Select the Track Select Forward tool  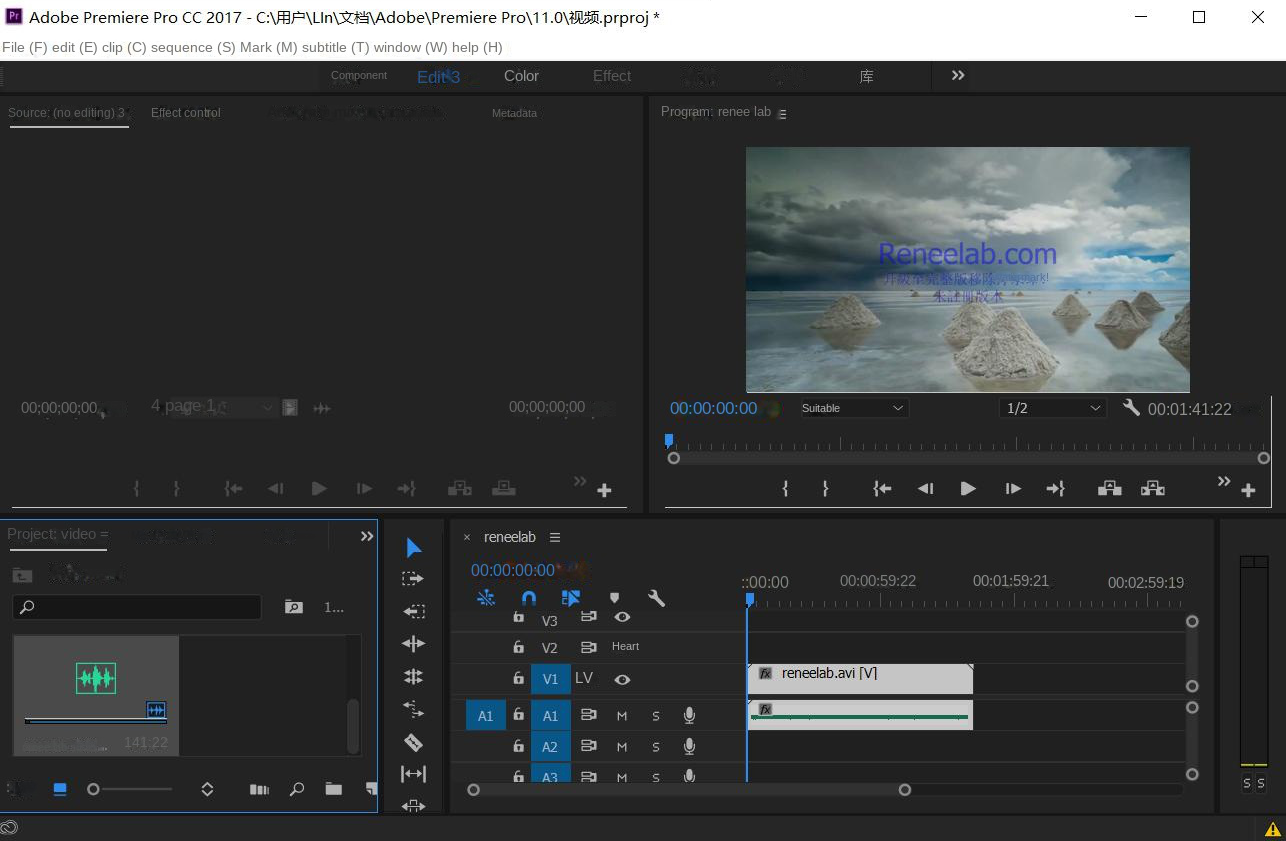tap(413, 577)
